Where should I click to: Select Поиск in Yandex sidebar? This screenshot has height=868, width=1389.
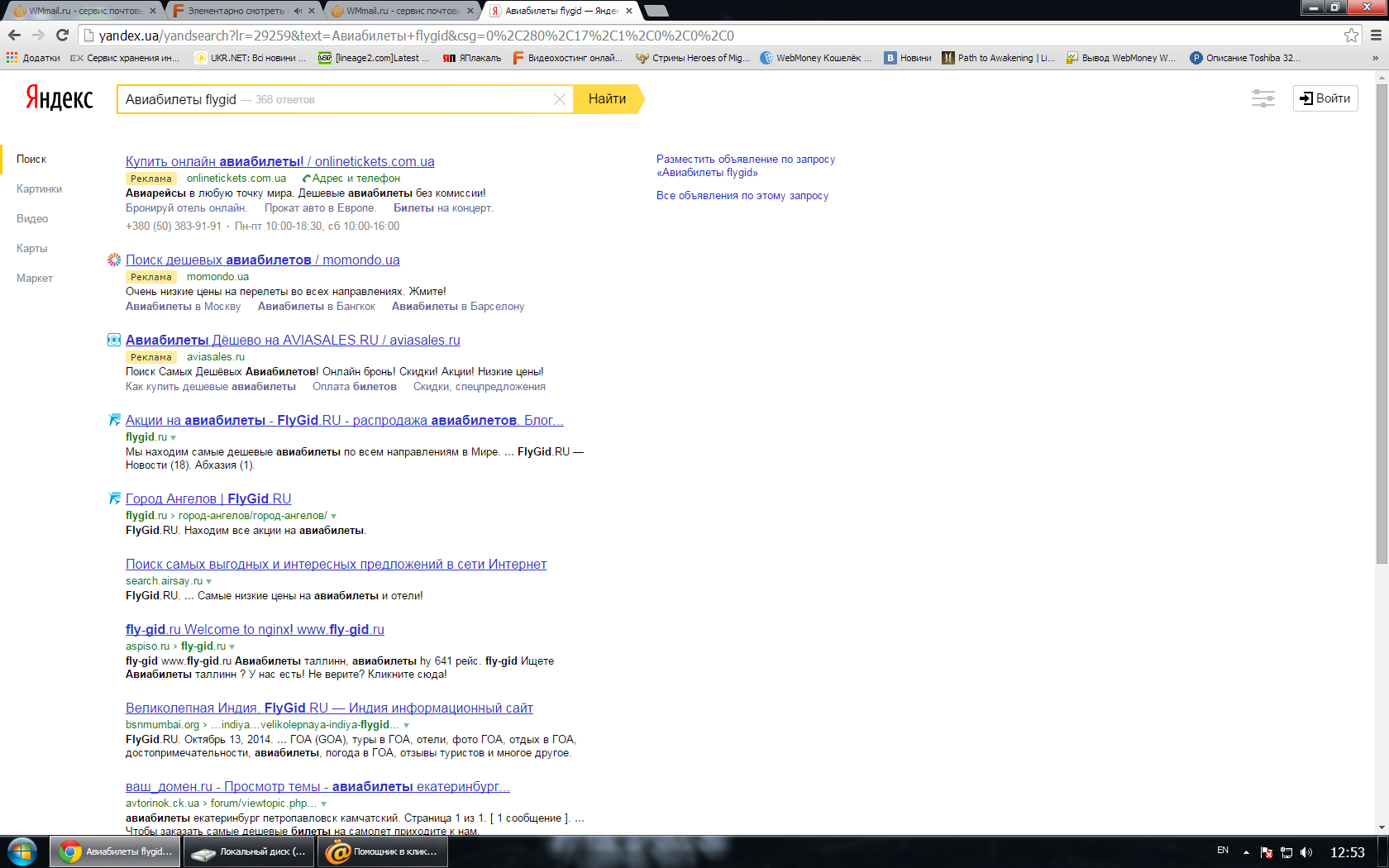click(31, 159)
